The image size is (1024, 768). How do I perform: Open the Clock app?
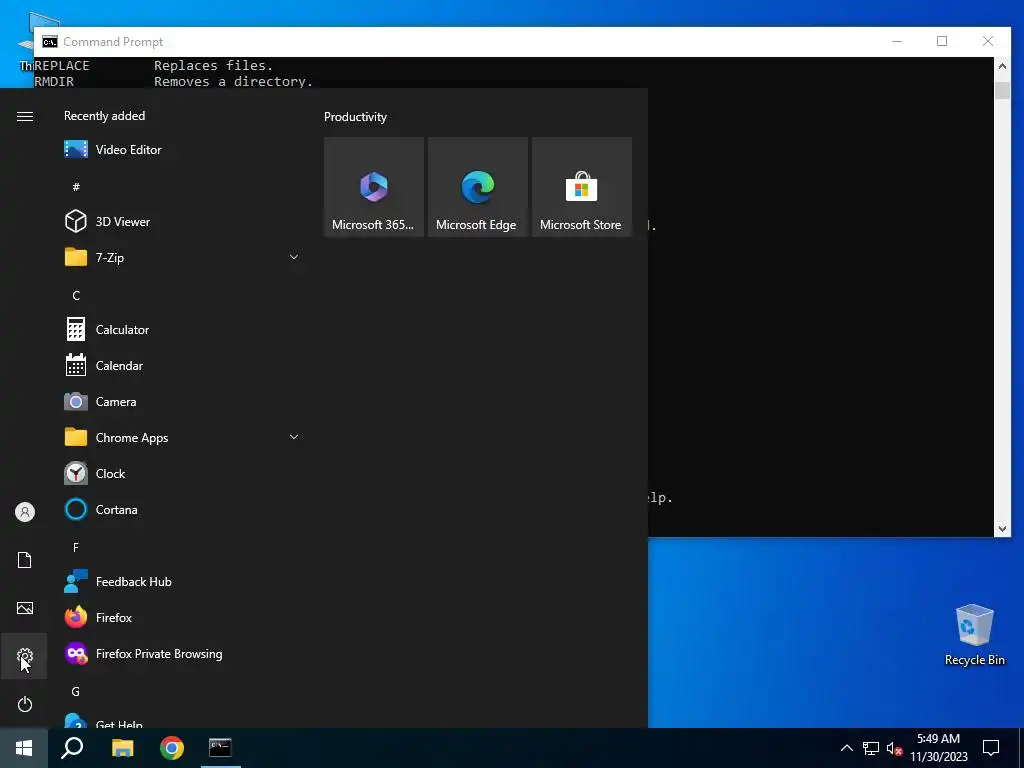coord(182,473)
